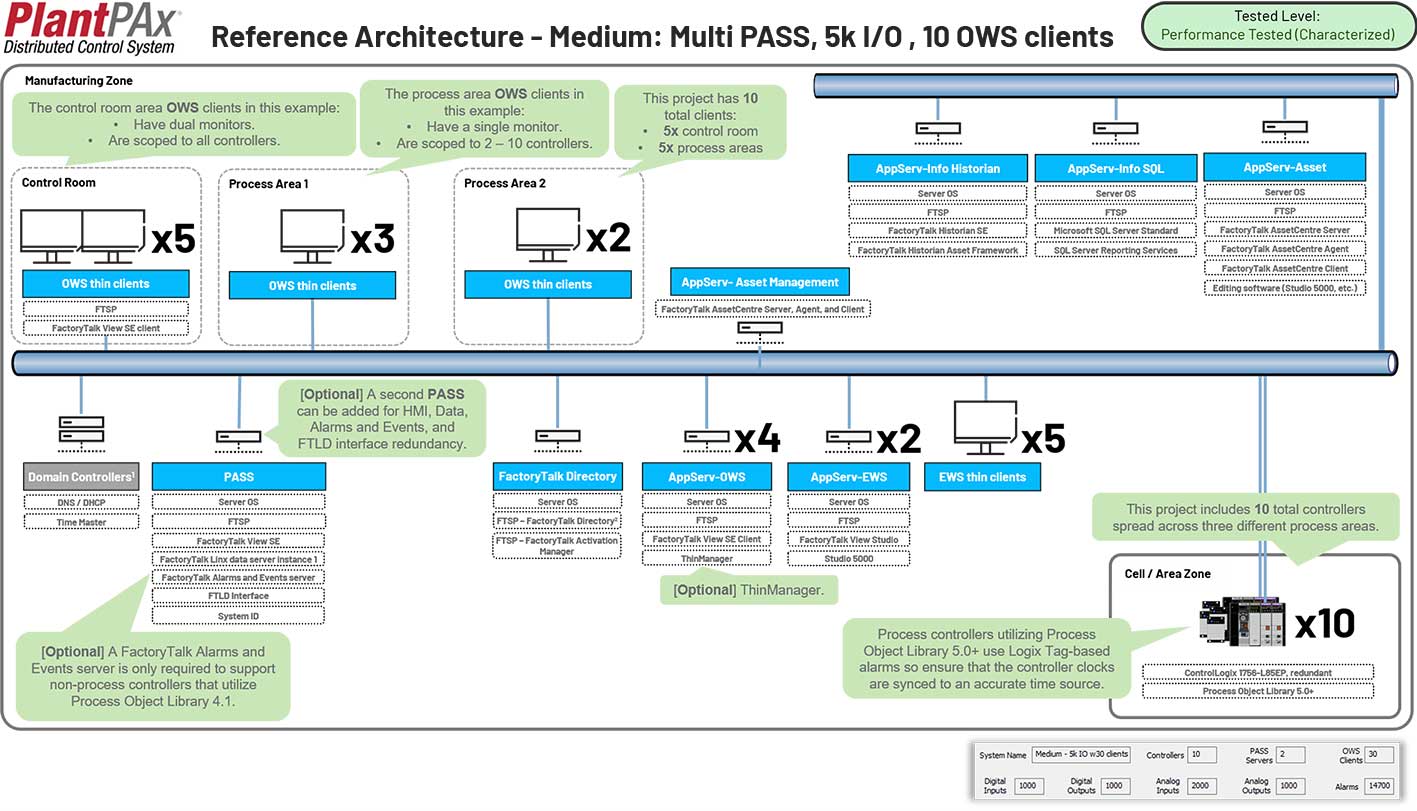1417x811 pixels.
Task: Click 'FactoryTalk View SE client' in Control Room
Action: 105,328
